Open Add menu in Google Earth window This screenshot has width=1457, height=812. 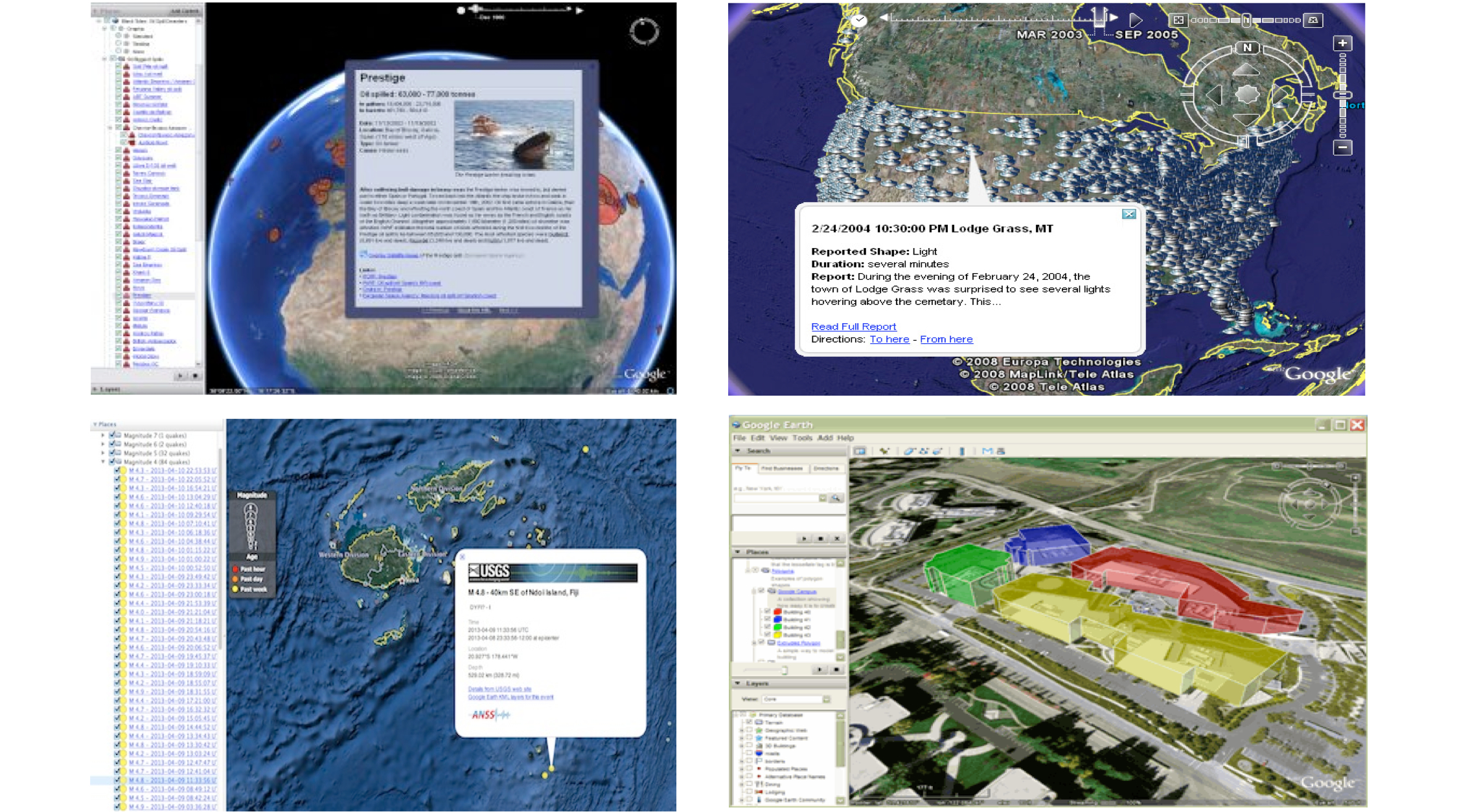pos(825,438)
